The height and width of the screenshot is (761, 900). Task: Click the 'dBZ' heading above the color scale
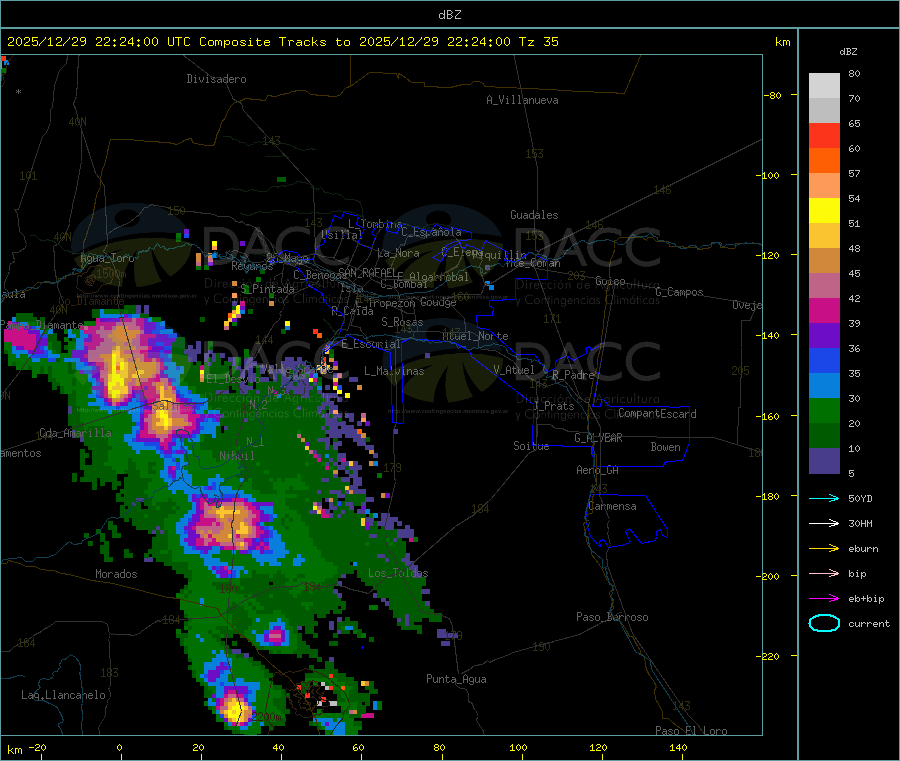click(848, 52)
